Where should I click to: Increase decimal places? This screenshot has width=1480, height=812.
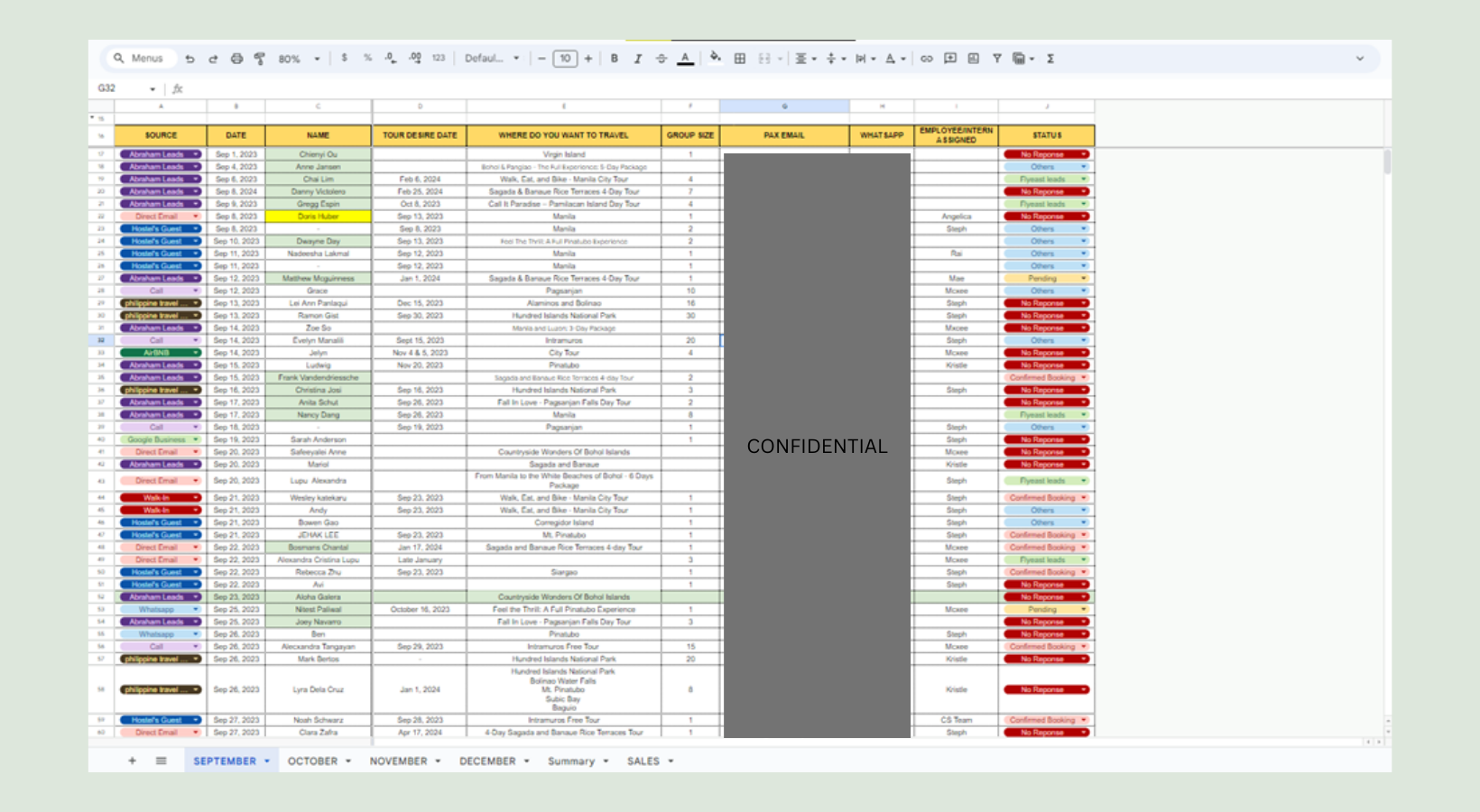[415, 58]
